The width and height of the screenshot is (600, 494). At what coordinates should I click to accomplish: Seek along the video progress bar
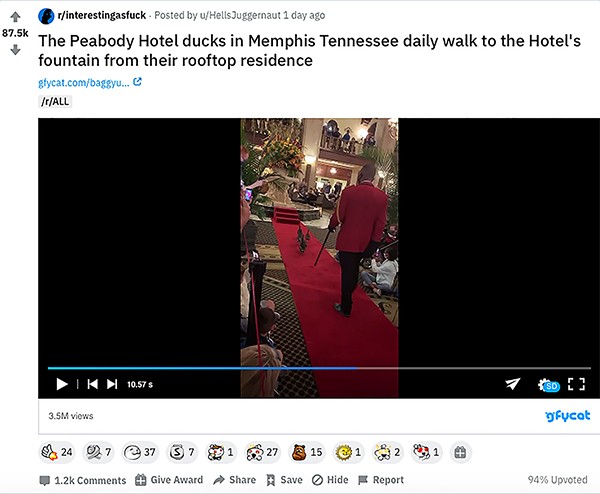(319, 368)
